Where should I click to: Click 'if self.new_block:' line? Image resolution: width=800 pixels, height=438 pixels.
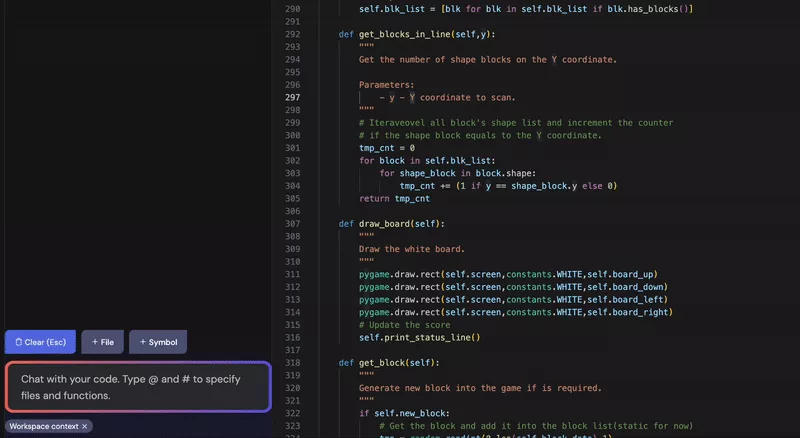(404, 413)
